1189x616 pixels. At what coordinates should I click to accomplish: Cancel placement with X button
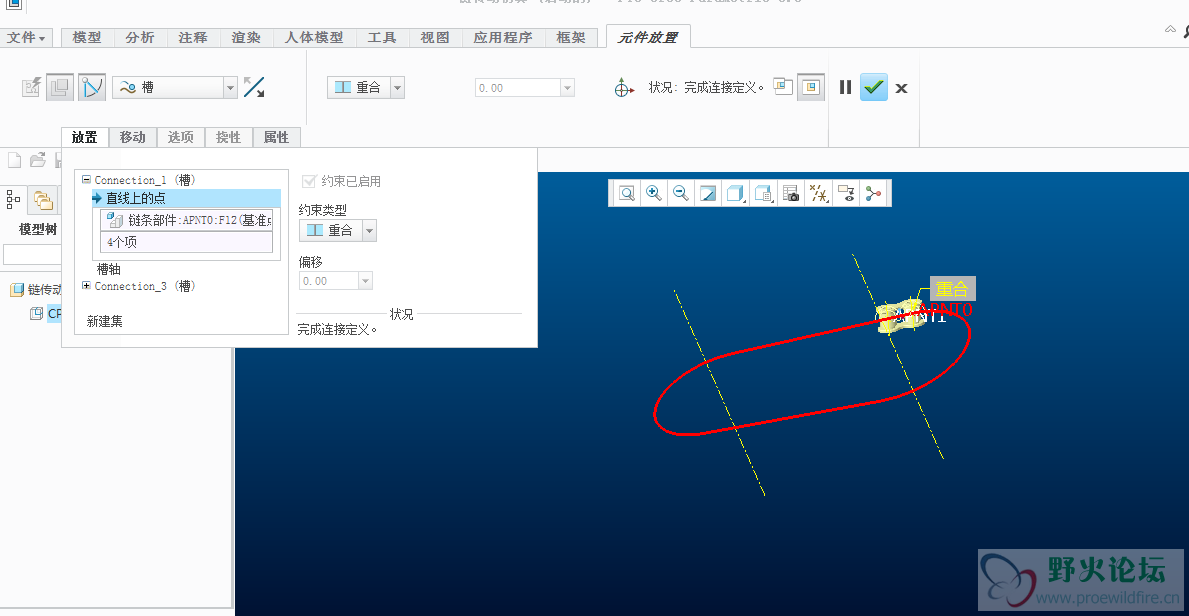(x=902, y=88)
